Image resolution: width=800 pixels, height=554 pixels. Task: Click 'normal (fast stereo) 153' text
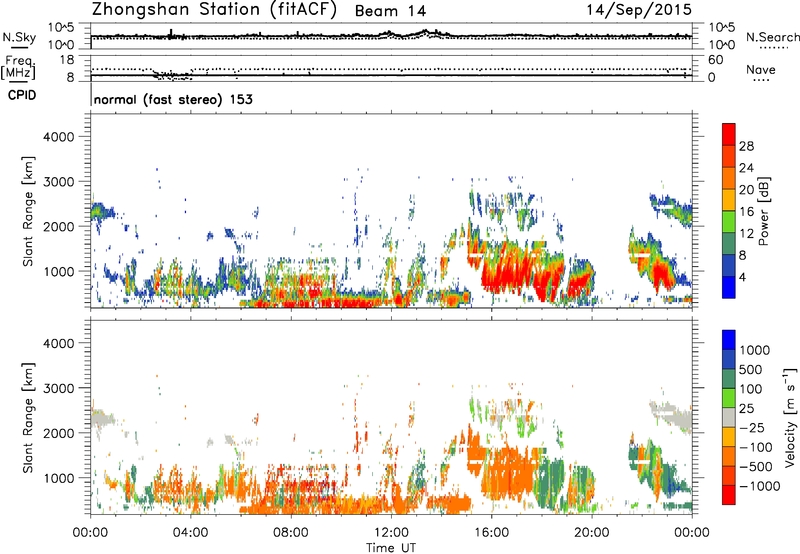(x=173, y=99)
